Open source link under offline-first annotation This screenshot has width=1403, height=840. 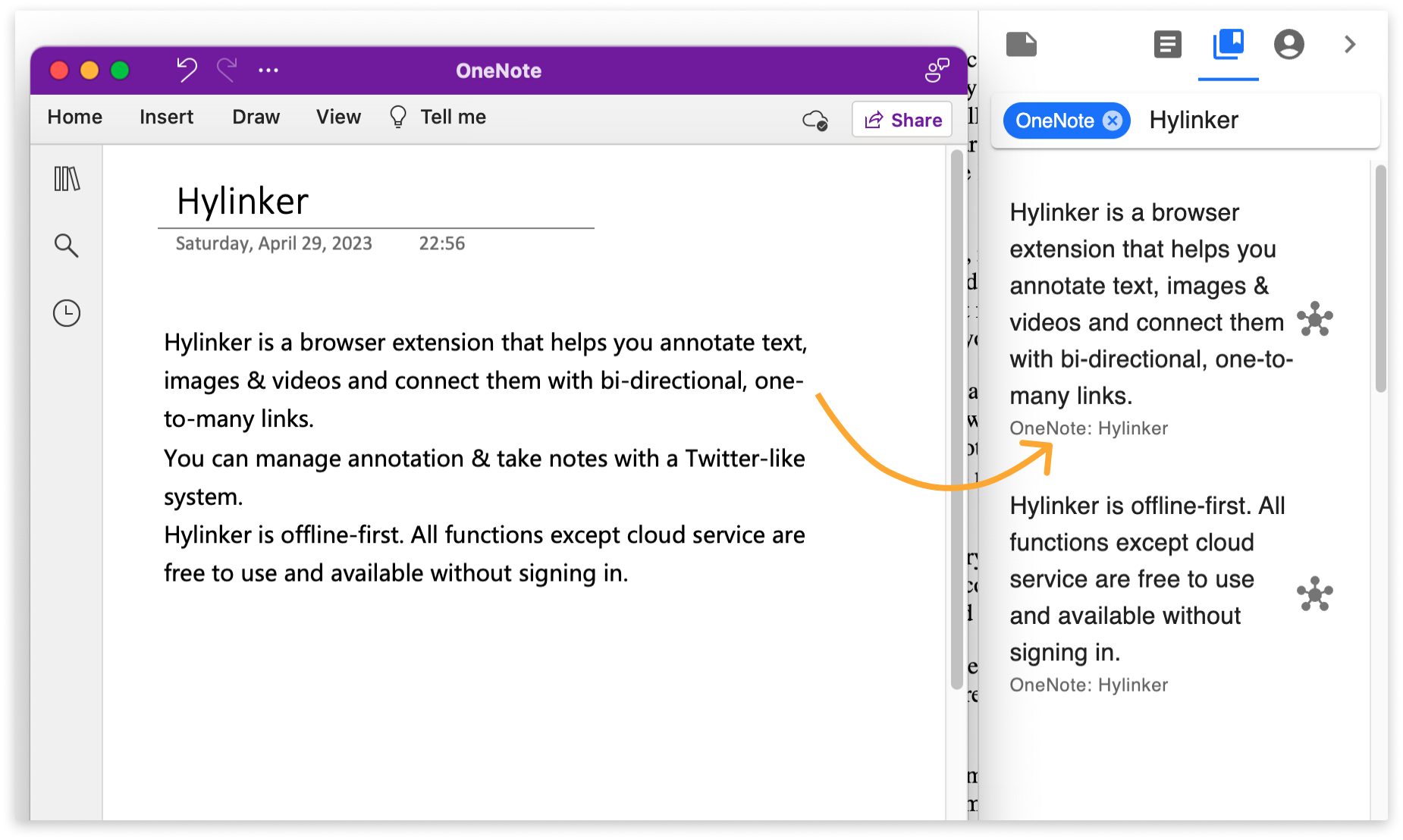point(1088,685)
